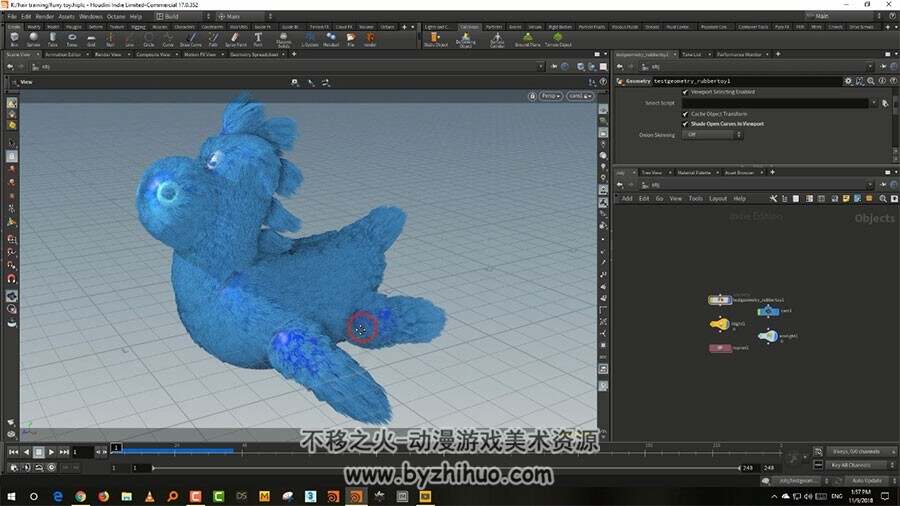This screenshot has width=900, height=506.
Task: Select the Grid shelf tool
Action: coord(91,39)
